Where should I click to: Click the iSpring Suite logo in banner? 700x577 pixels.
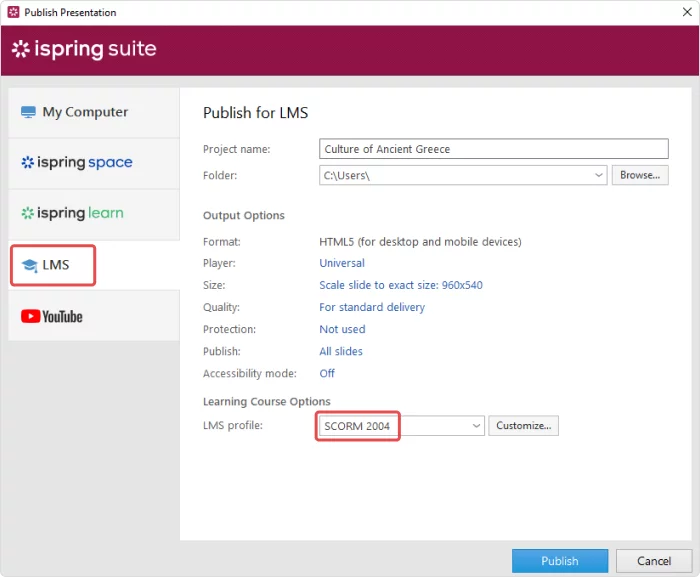84,50
